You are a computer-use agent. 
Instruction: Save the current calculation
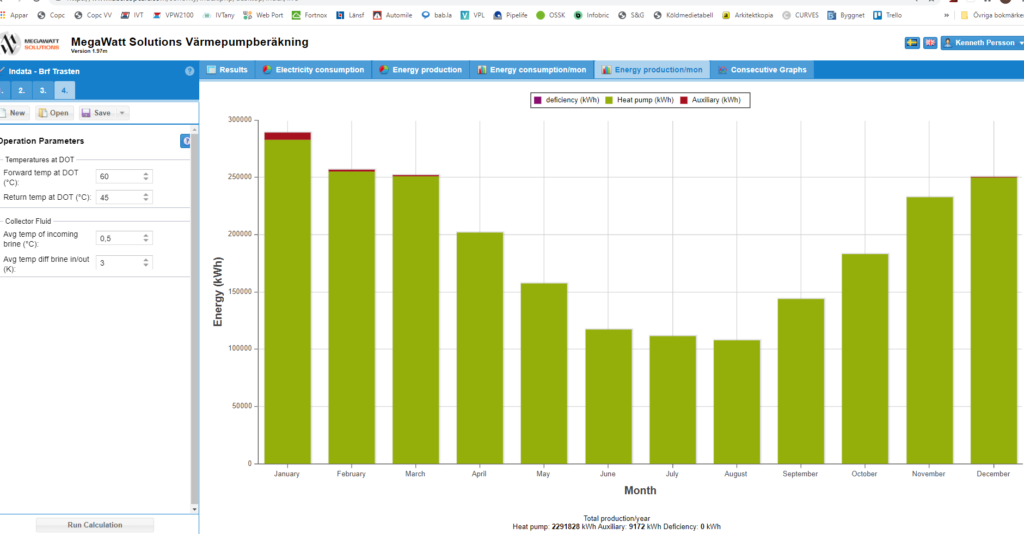(x=96, y=113)
